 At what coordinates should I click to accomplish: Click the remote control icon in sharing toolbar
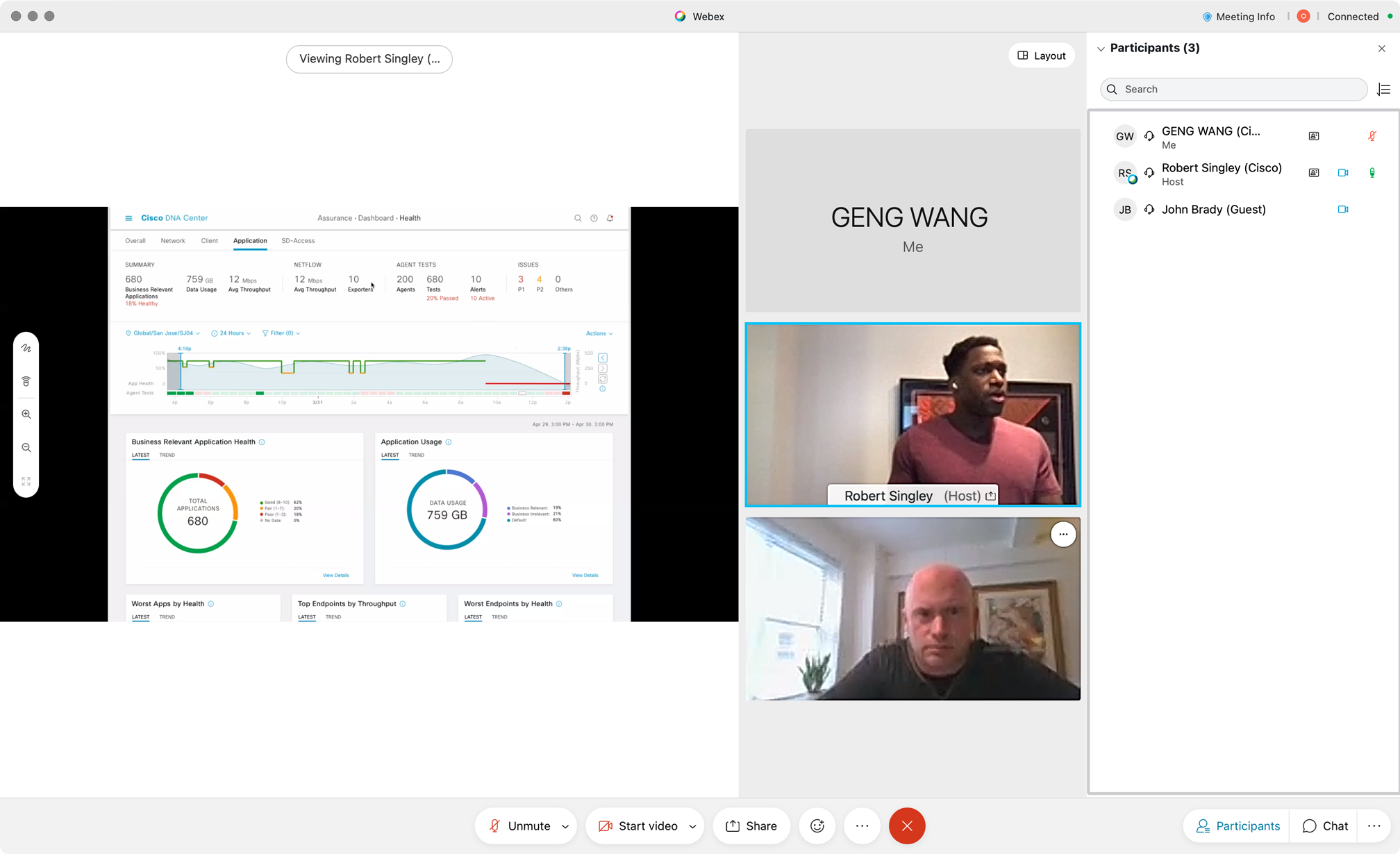click(x=26, y=382)
